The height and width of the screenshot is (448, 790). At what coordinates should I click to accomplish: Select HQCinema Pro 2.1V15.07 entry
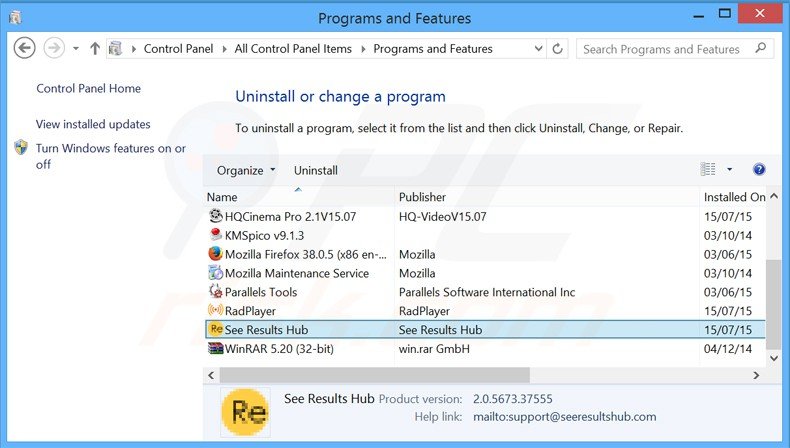[x=290, y=217]
